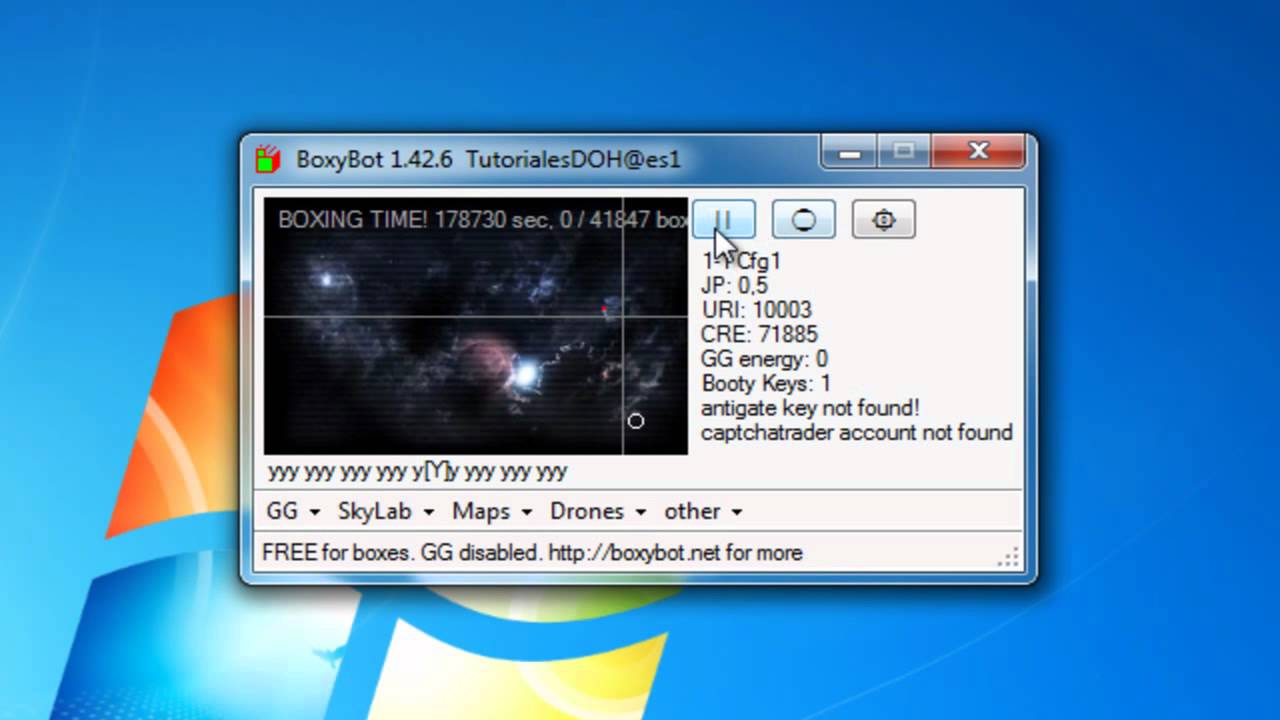The image size is (1280, 720).
Task: Click the status bar 'FREE for boxes' message
Action: click(x=532, y=552)
